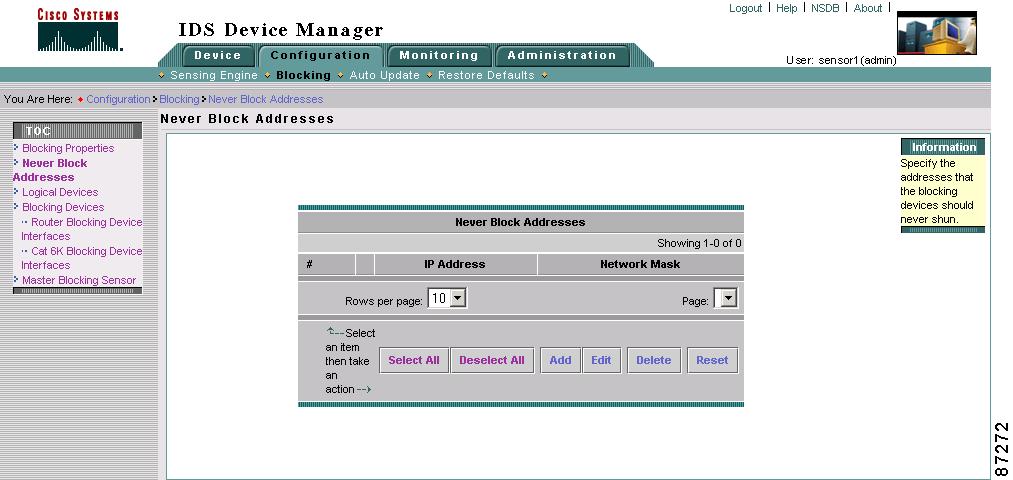Open the Help link

coord(786,8)
